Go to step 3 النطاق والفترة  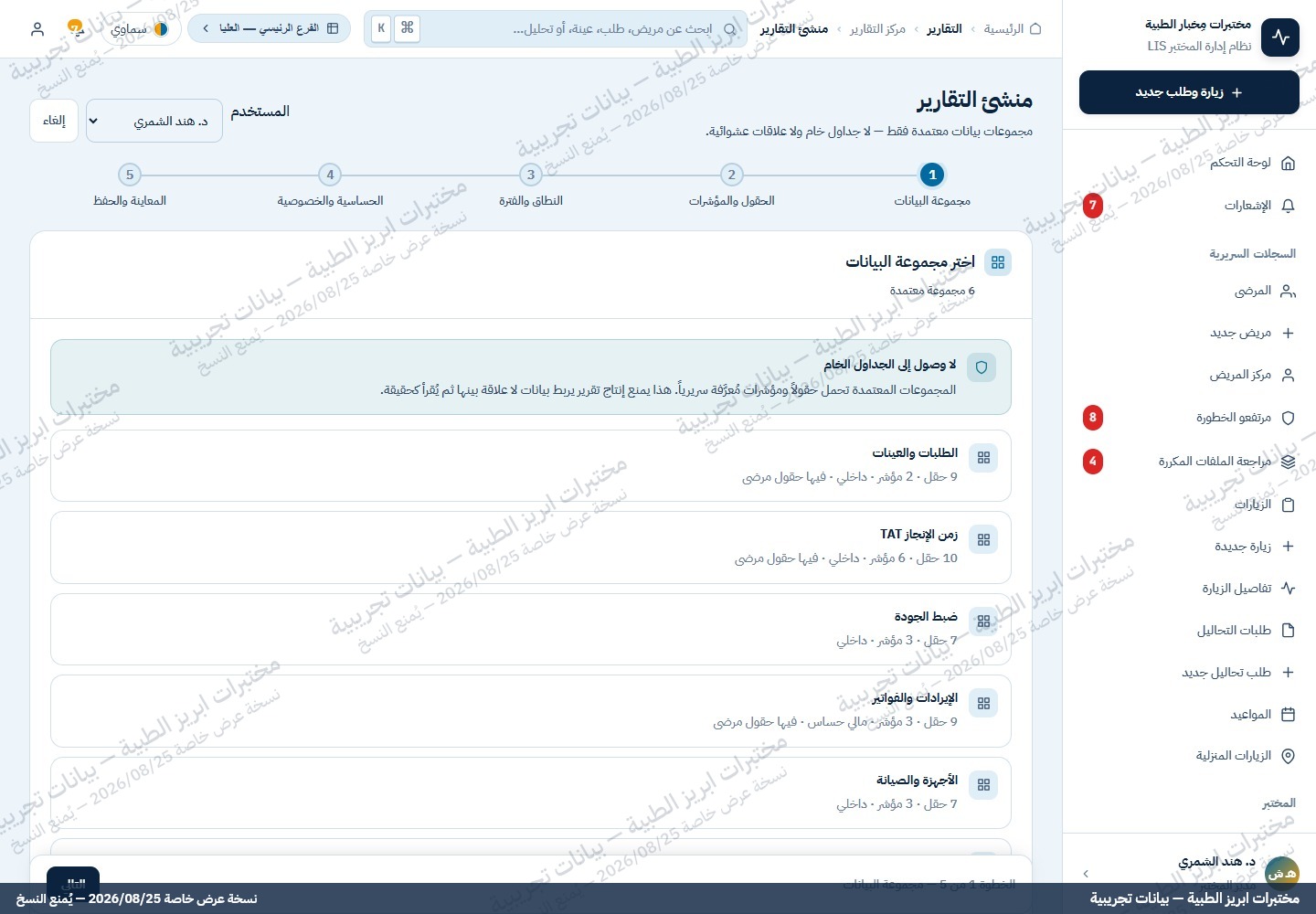pyautogui.click(x=531, y=186)
